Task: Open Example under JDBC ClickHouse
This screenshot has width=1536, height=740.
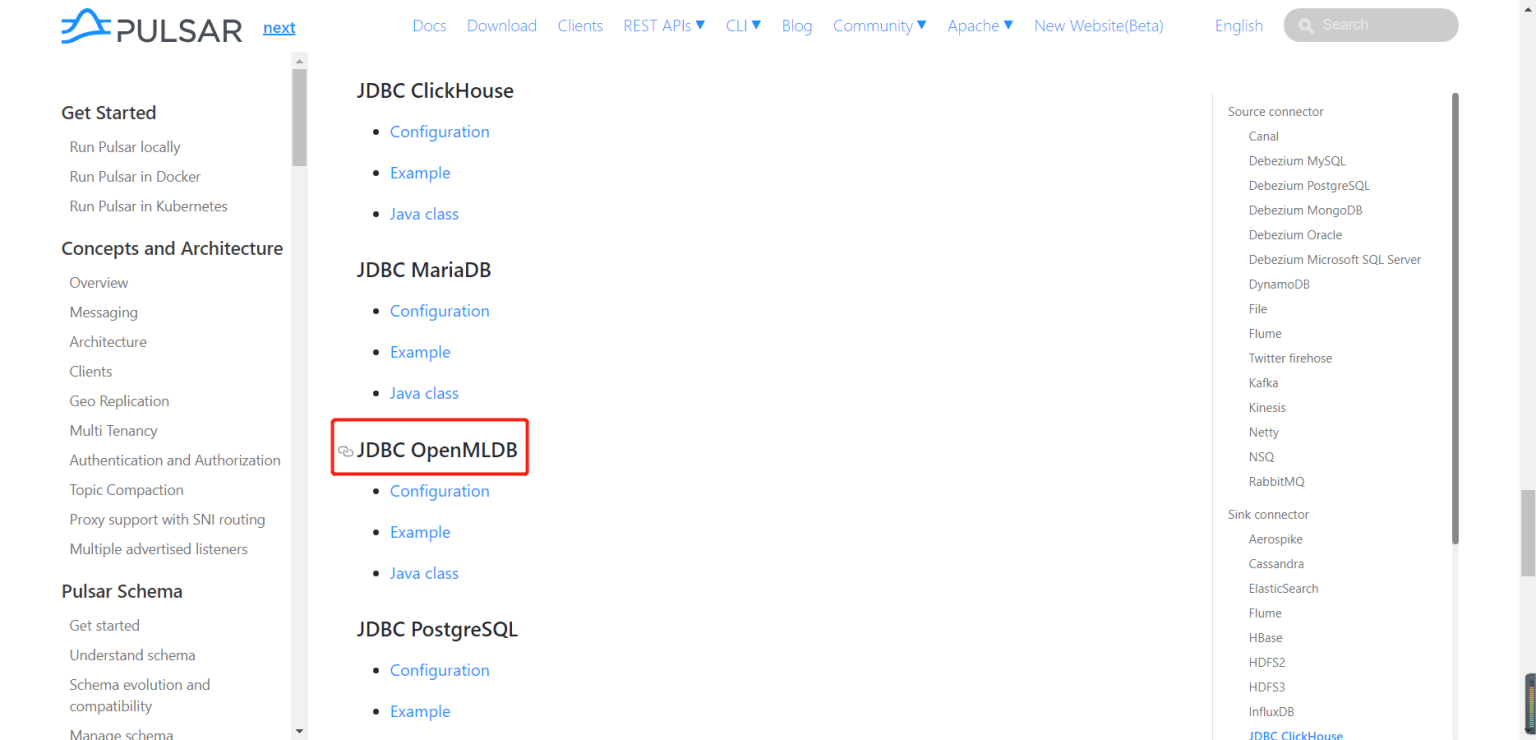Action: pyautogui.click(x=420, y=173)
